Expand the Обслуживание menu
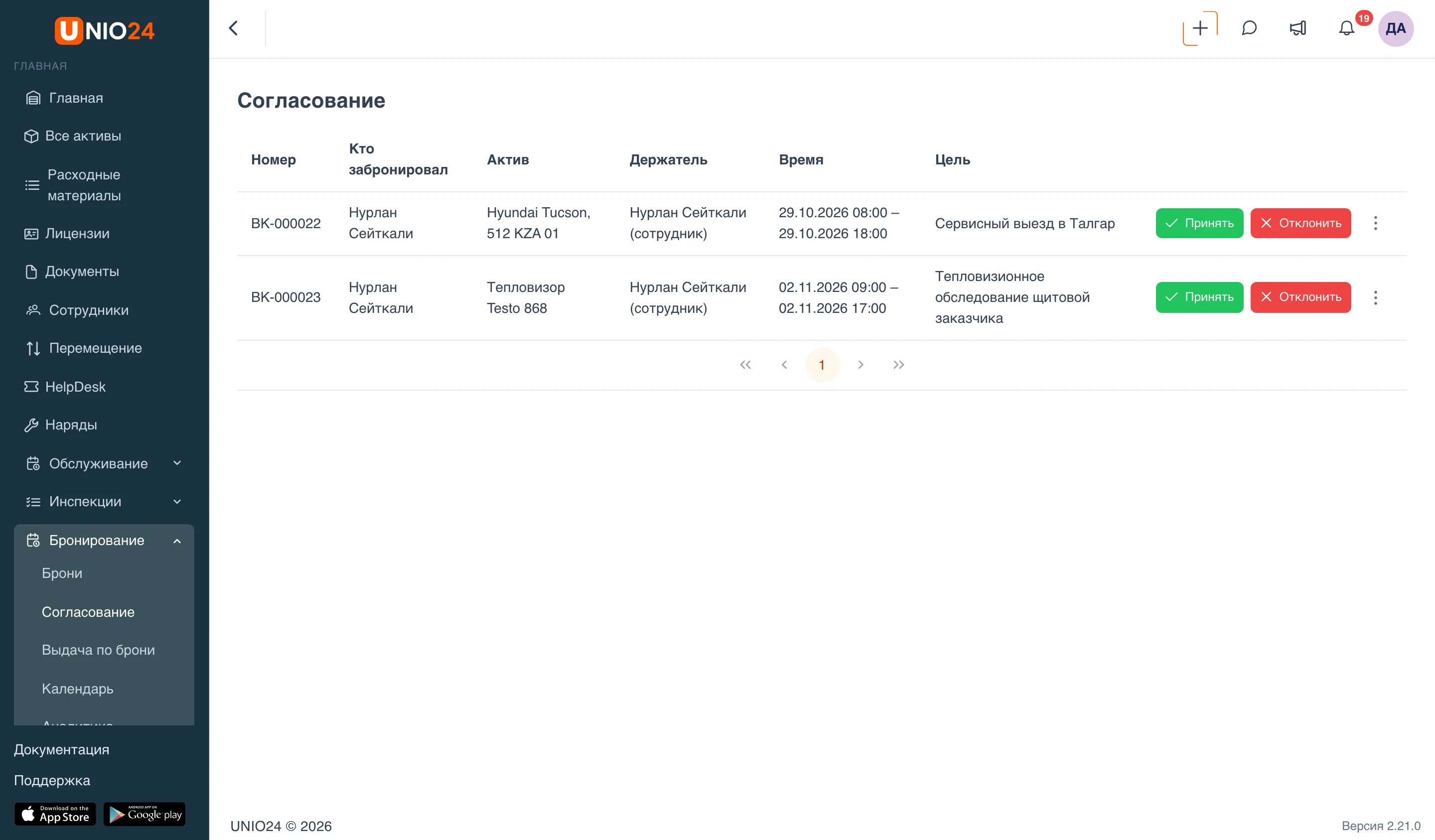This screenshot has height=840, width=1435. coord(104,463)
